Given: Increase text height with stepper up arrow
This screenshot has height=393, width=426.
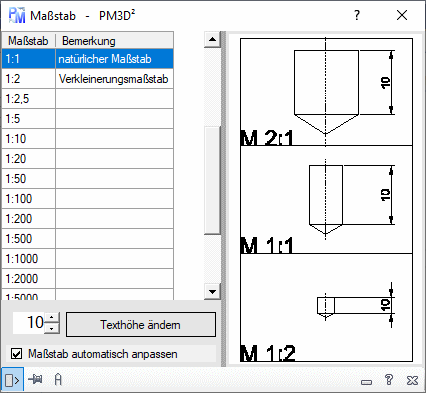Looking at the screenshot, I should tap(51, 317).
